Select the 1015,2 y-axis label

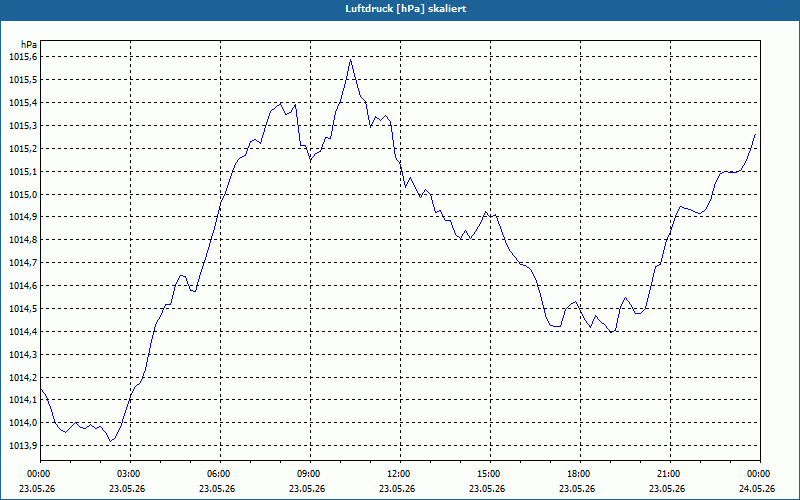coord(23,148)
